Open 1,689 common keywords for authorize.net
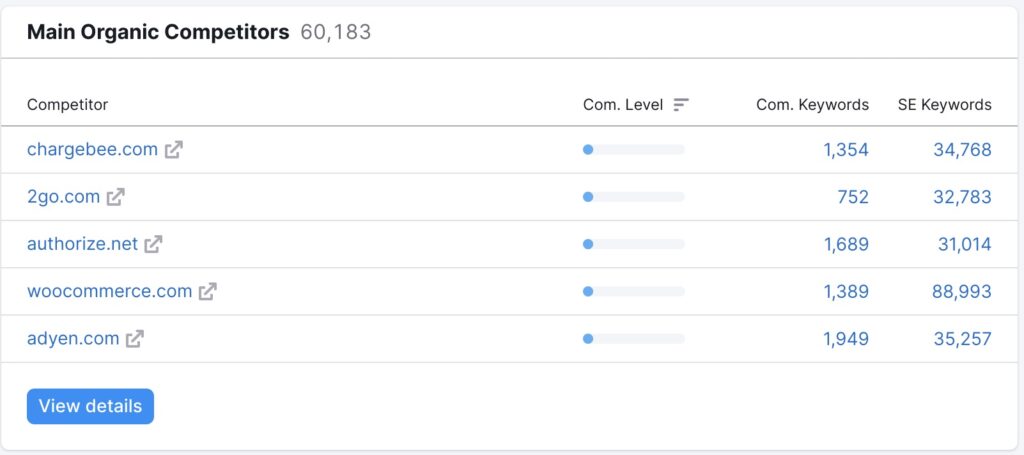 click(x=846, y=245)
